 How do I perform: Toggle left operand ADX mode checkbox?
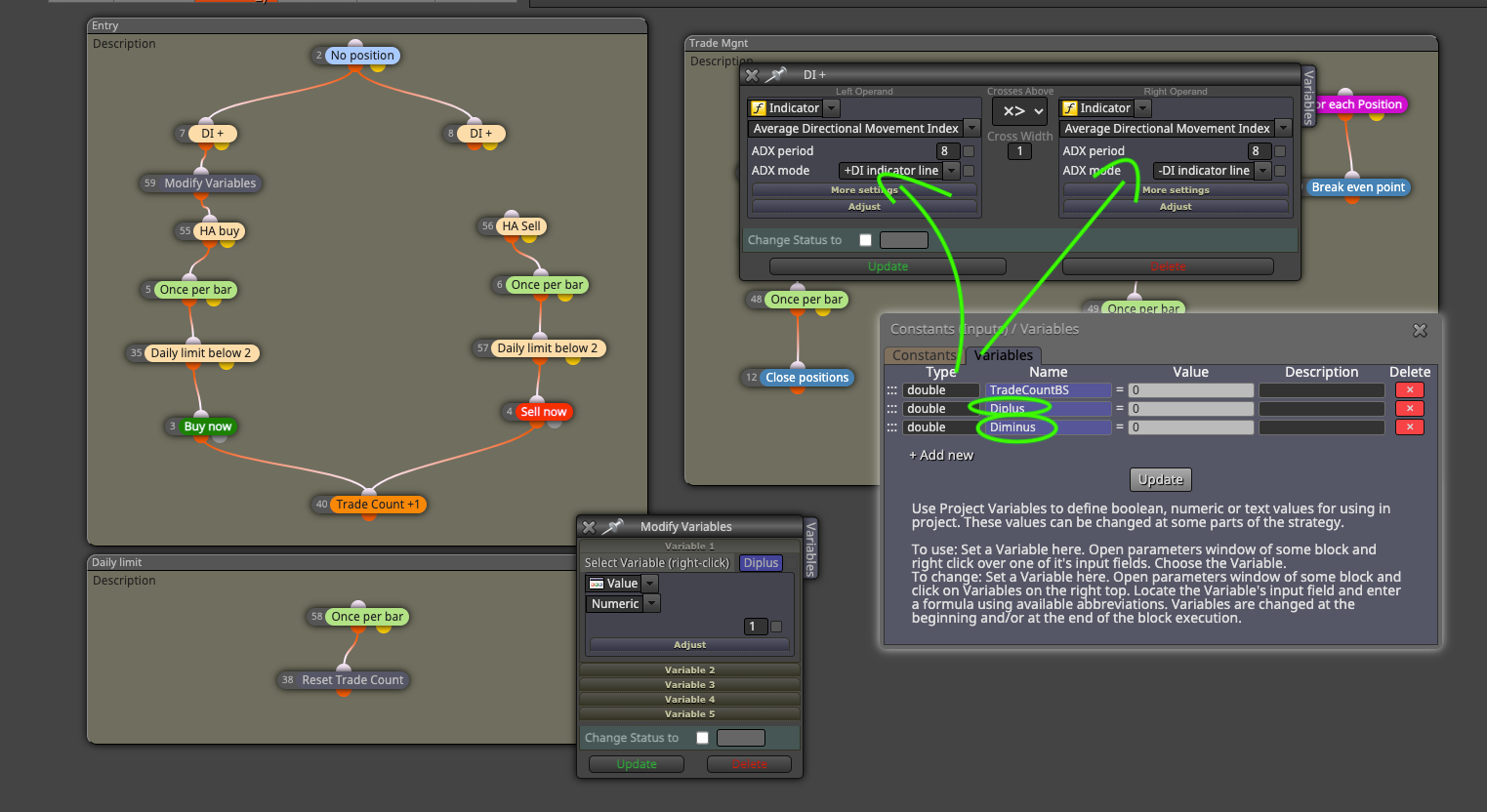[969, 171]
